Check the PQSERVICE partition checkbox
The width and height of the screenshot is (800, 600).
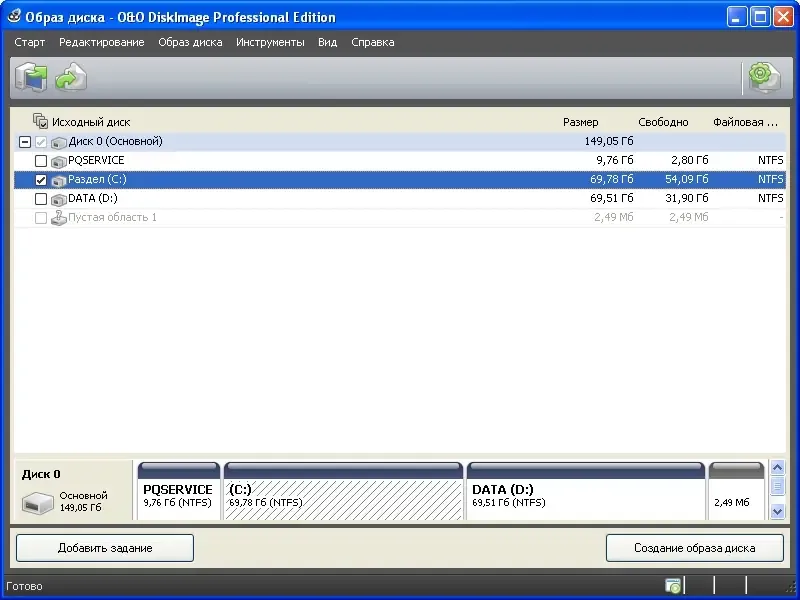[41, 161]
